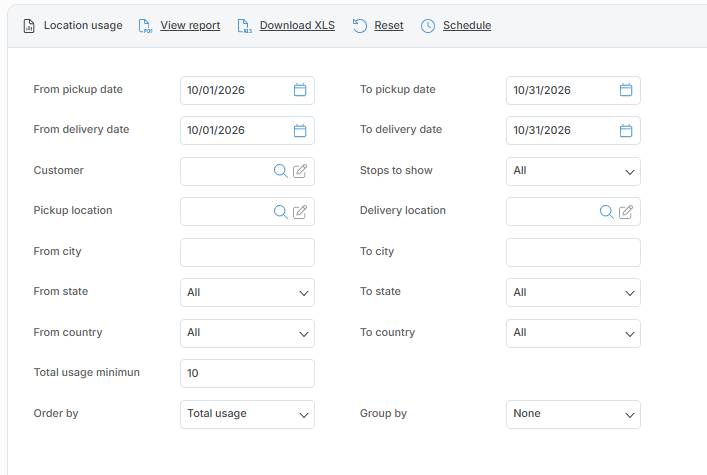Click the Location usage title text
707x475 pixels.
pos(83,25)
